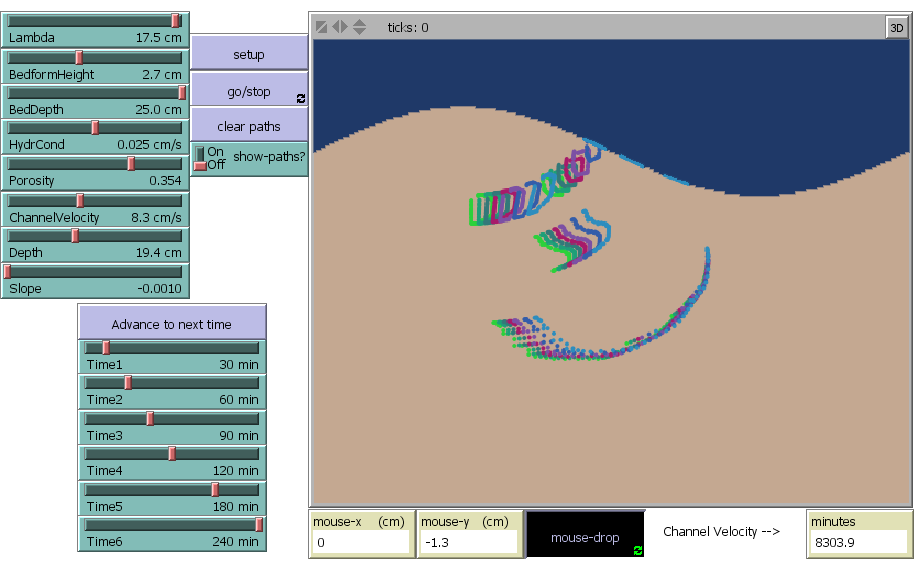
Task: Click the 3D view button
Action: pos(896,28)
